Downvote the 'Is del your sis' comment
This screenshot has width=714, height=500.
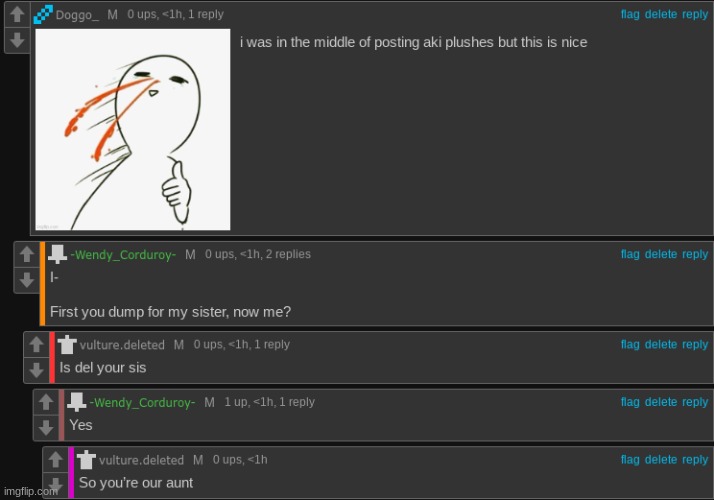point(36,370)
